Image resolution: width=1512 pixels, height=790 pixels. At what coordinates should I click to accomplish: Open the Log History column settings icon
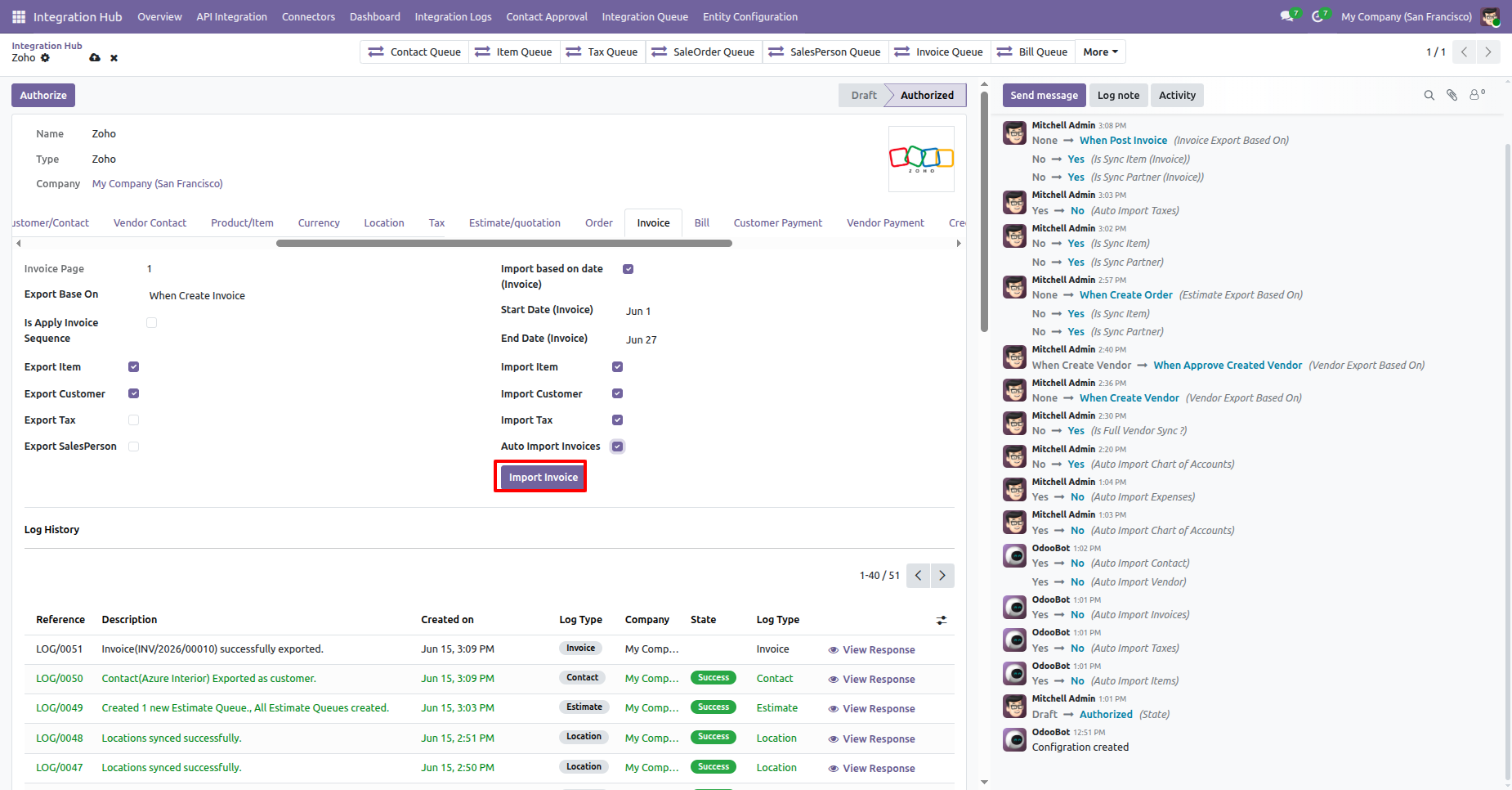tap(942, 621)
